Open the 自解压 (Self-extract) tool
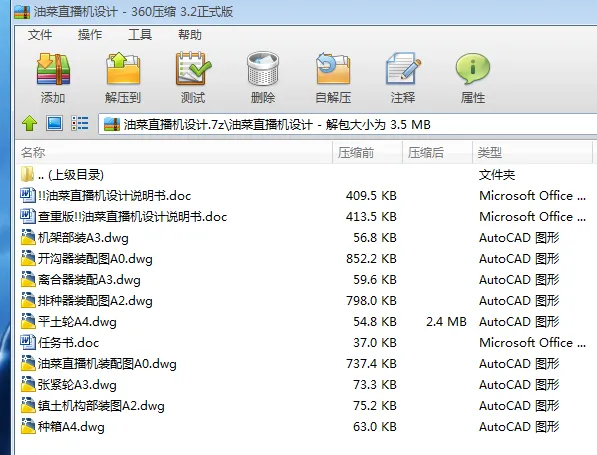Viewport: 597px width, 455px height. (333, 69)
